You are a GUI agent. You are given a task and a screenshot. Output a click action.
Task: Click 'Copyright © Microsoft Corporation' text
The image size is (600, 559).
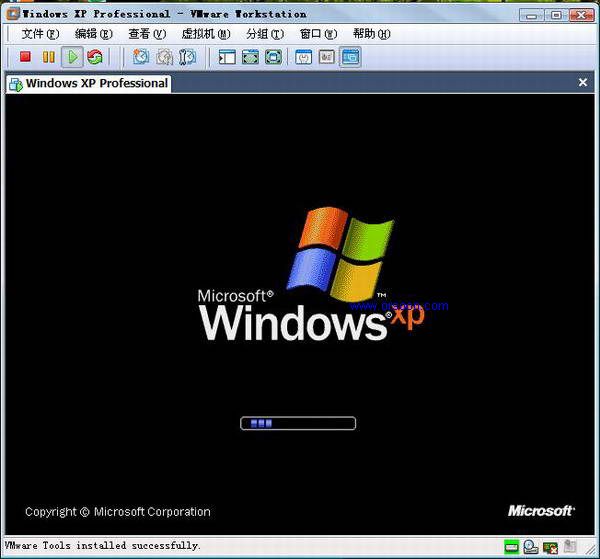[118, 512]
